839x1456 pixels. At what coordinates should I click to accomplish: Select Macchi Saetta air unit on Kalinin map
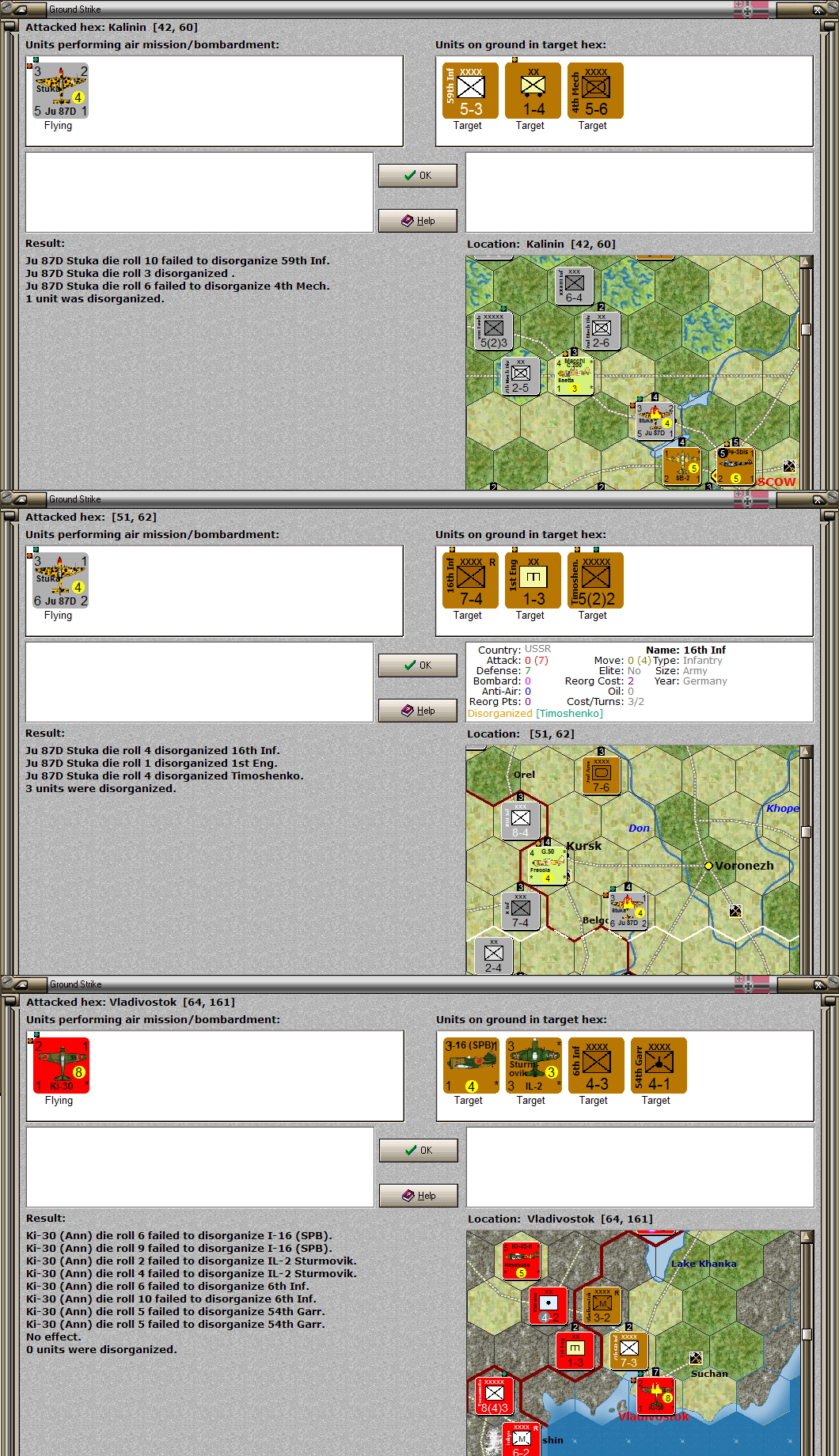tap(574, 376)
